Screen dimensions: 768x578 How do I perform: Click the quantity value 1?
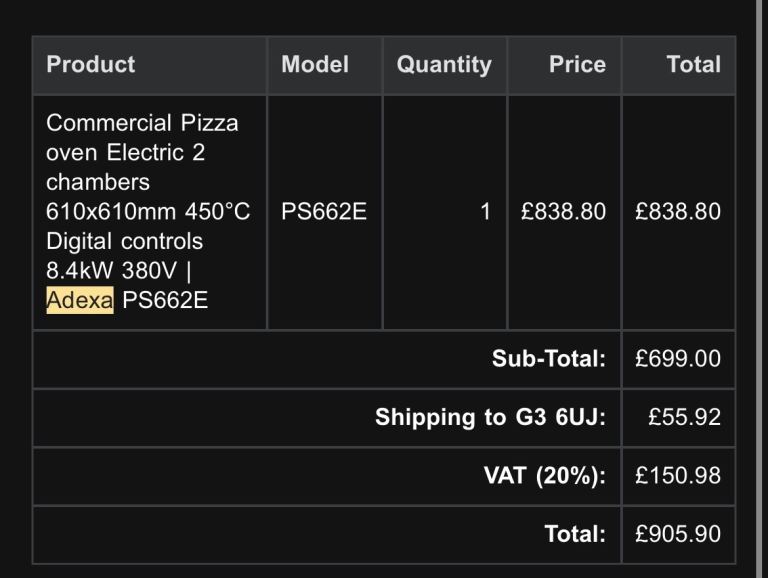tap(486, 212)
